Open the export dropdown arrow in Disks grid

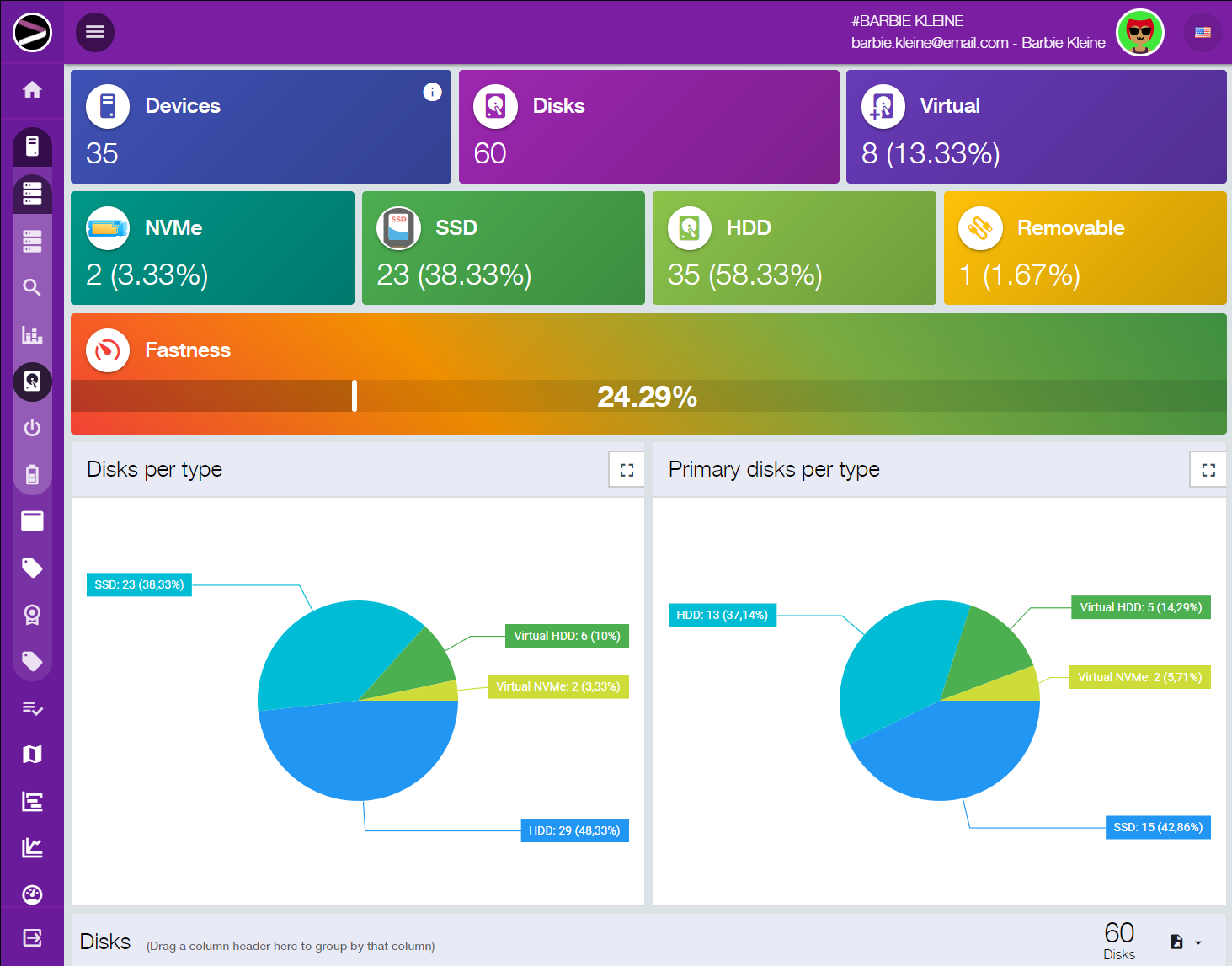(1198, 942)
